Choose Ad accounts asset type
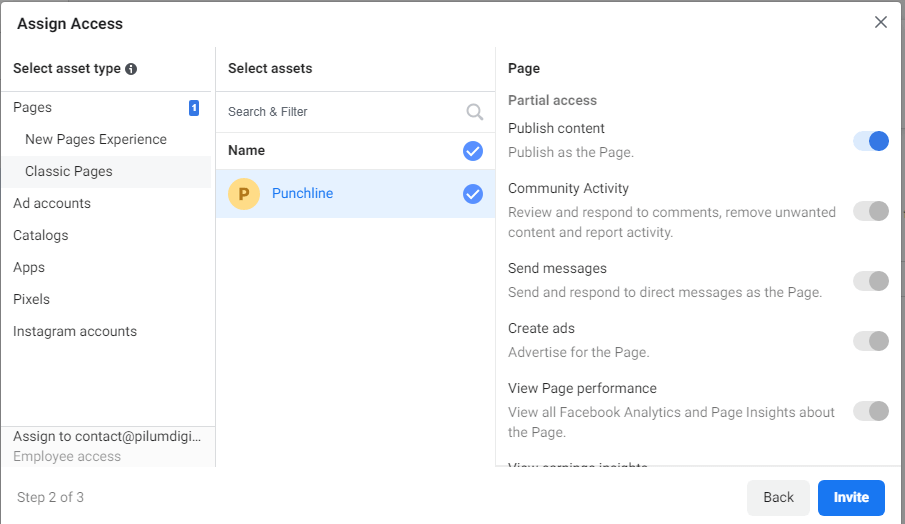905x524 pixels. point(52,204)
